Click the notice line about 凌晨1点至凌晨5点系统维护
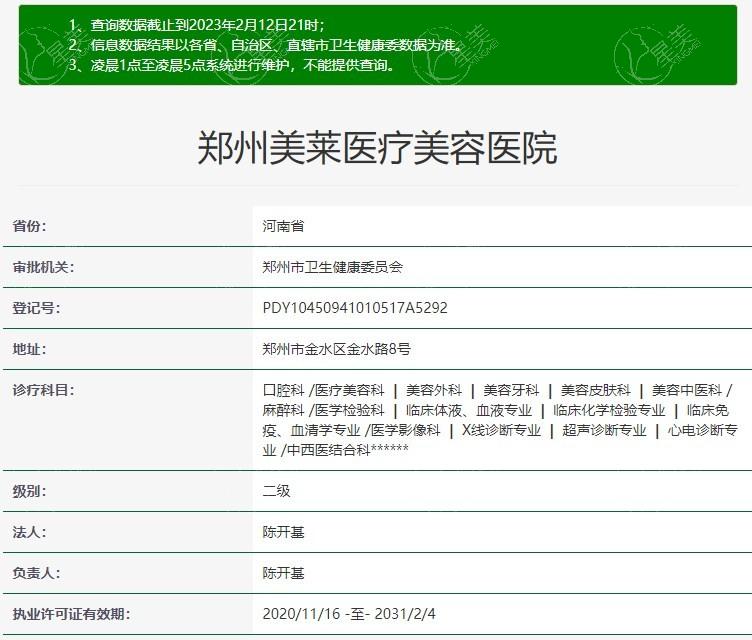 coord(232,65)
